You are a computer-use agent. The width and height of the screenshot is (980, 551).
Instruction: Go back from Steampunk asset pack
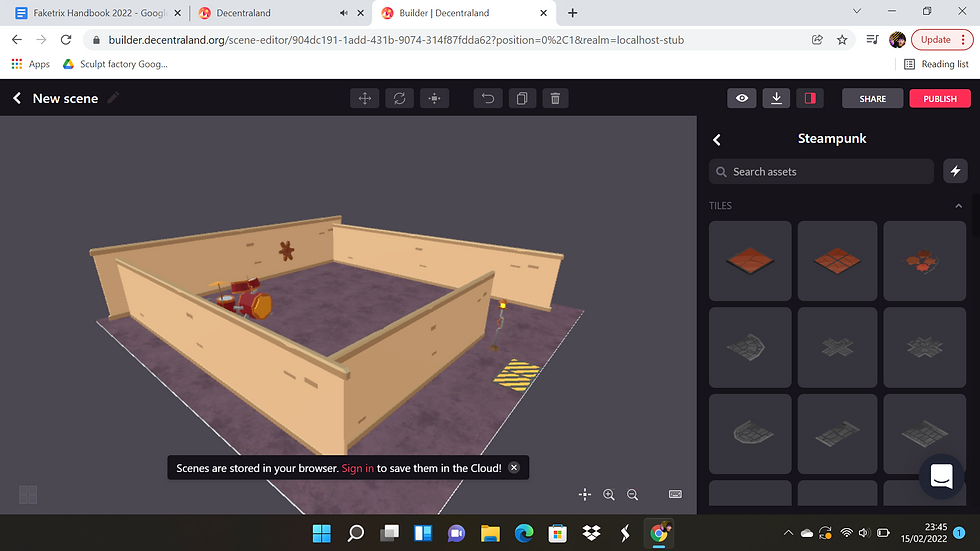click(717, 140)
